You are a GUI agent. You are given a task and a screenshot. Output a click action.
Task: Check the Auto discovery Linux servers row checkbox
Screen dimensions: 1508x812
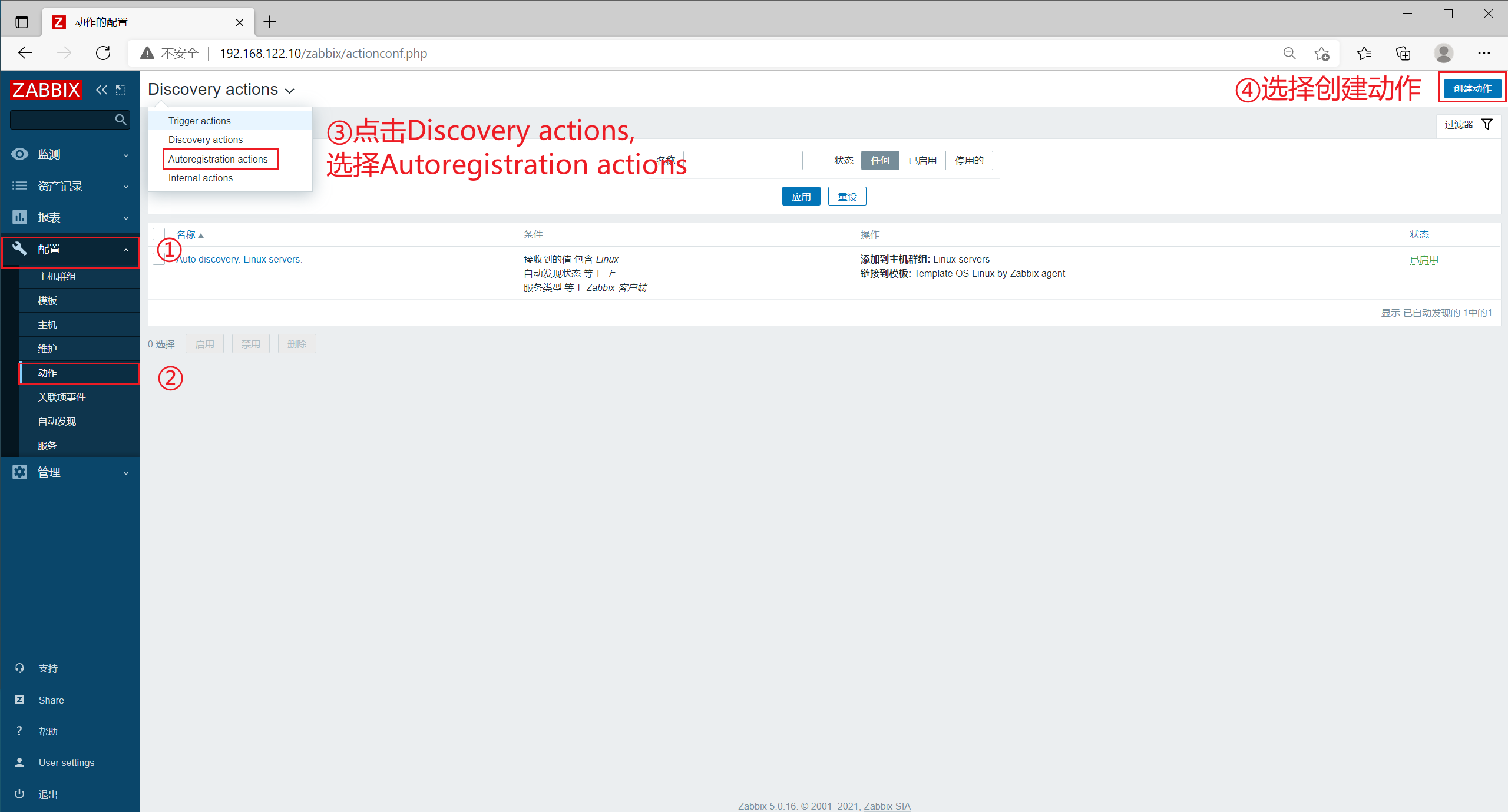point(158,259)
